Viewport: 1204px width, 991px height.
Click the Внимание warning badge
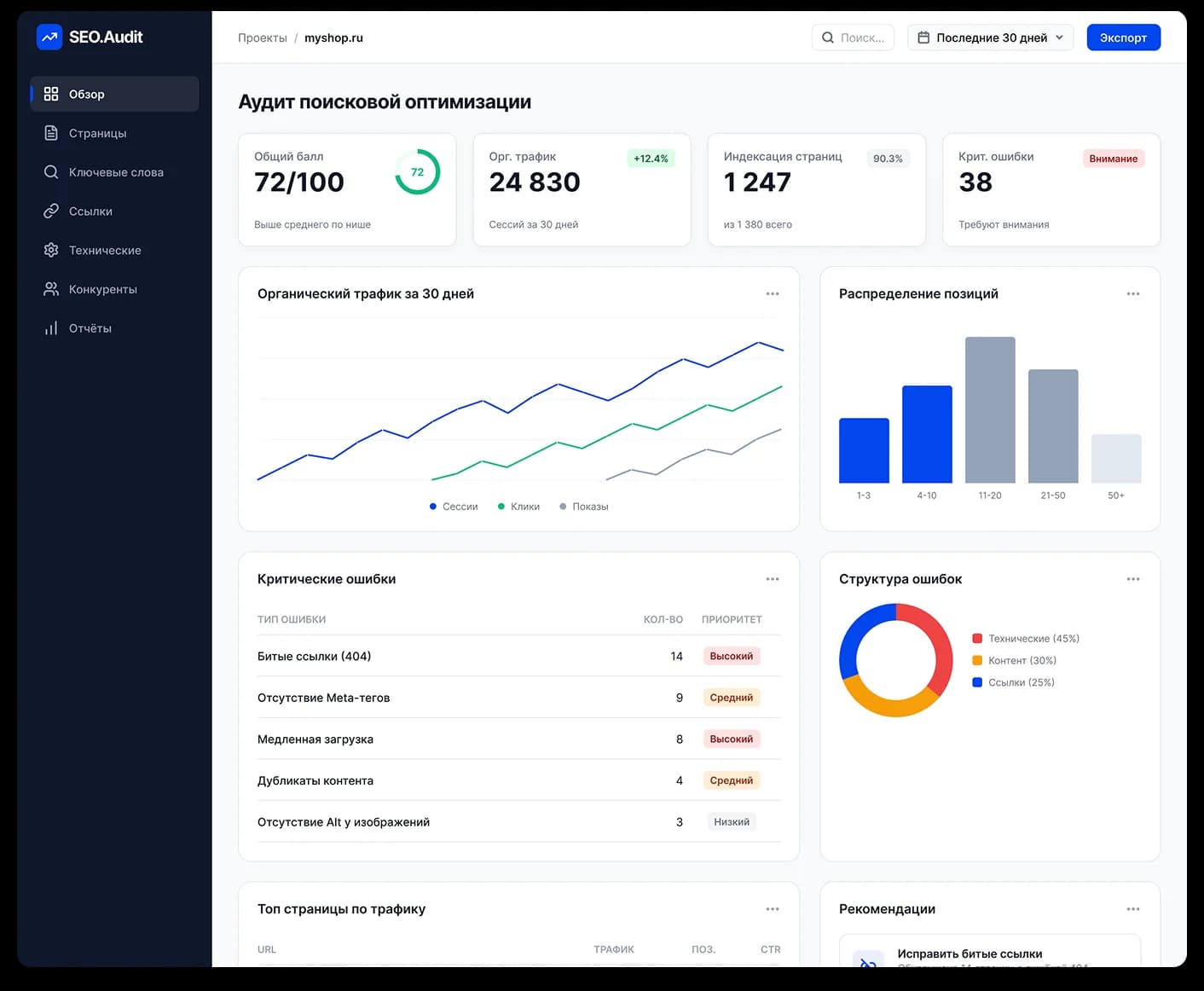coord(1113,159)
